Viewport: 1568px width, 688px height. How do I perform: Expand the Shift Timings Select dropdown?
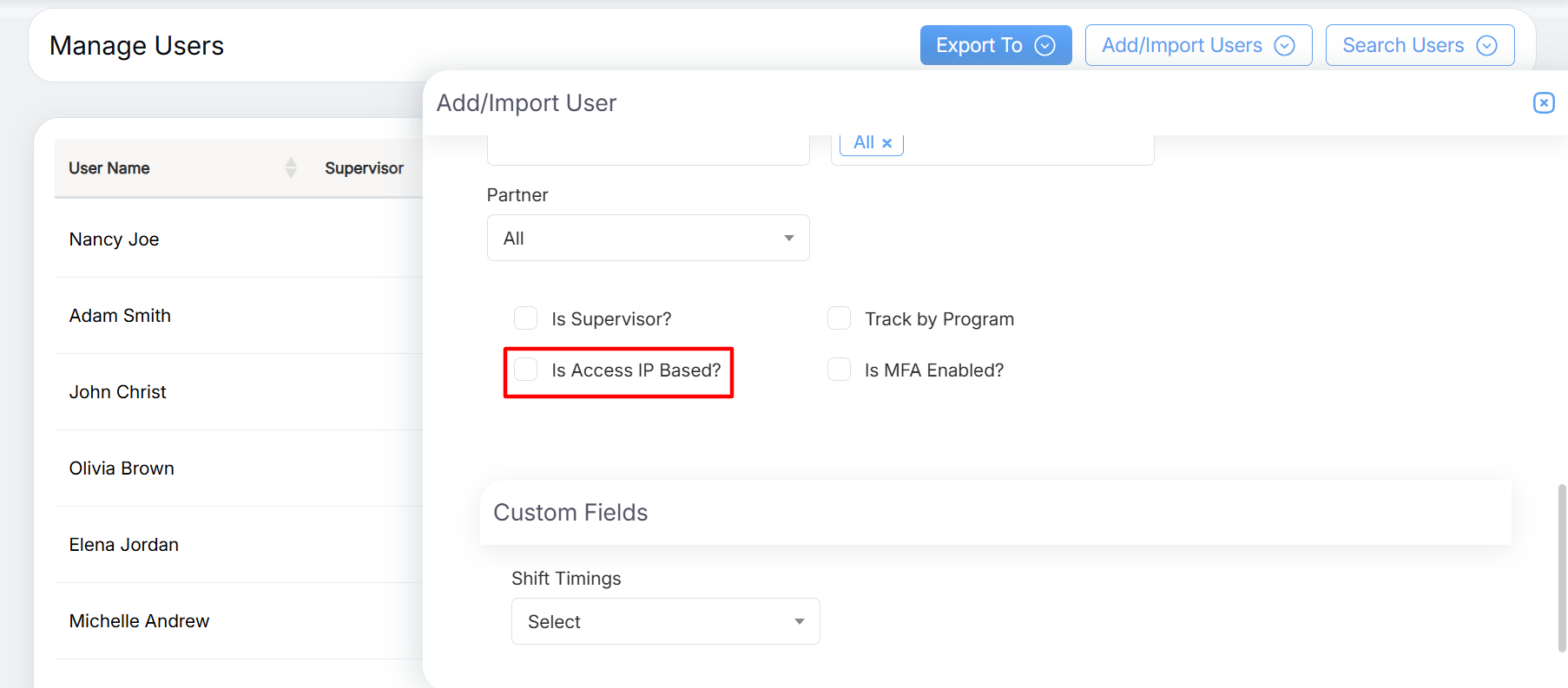coord(665,621)
